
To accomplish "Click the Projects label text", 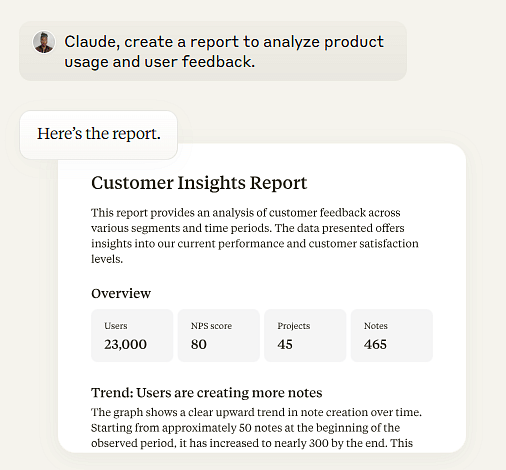I will 294,326.
